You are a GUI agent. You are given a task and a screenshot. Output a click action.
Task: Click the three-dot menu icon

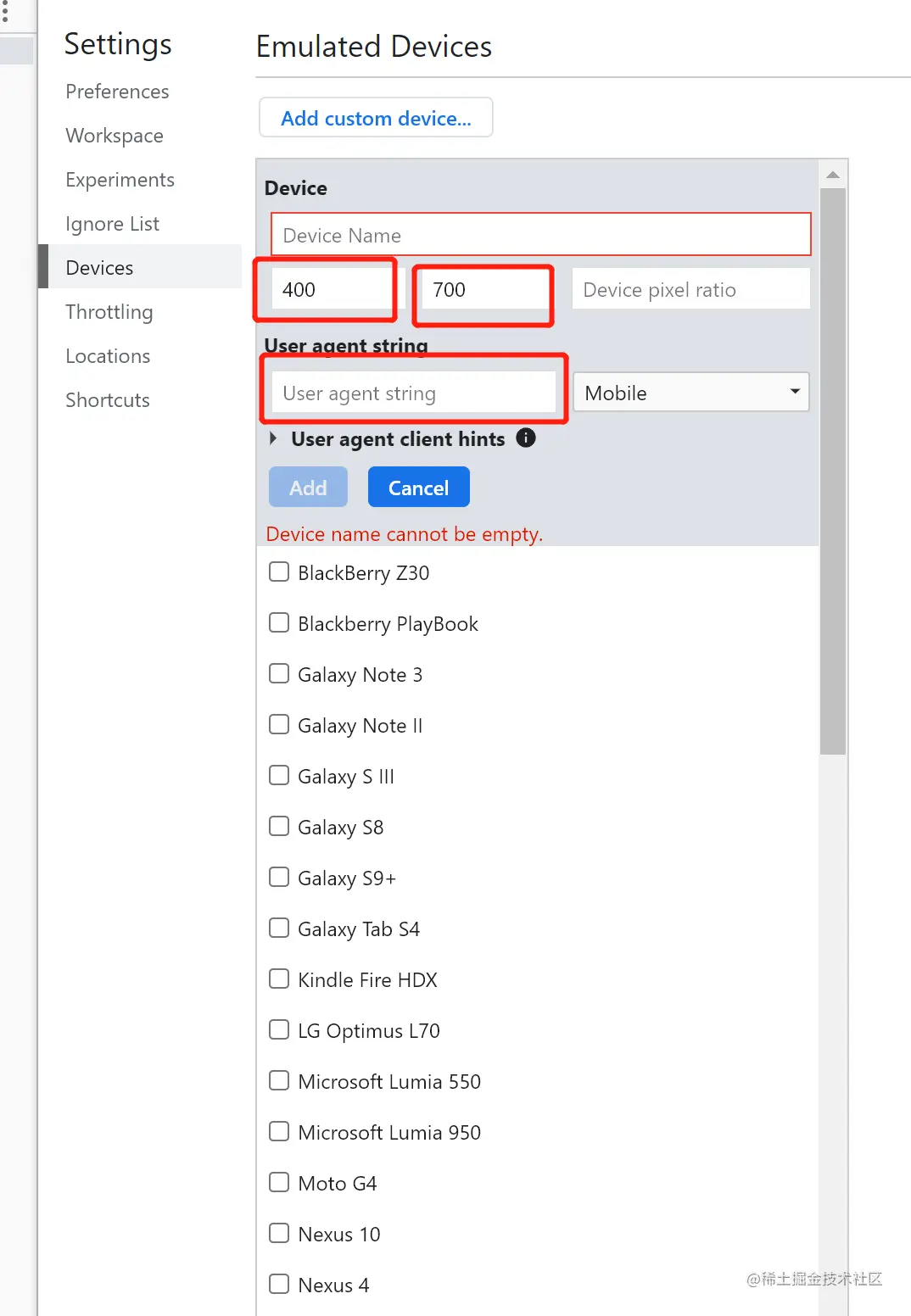[5, 12]
